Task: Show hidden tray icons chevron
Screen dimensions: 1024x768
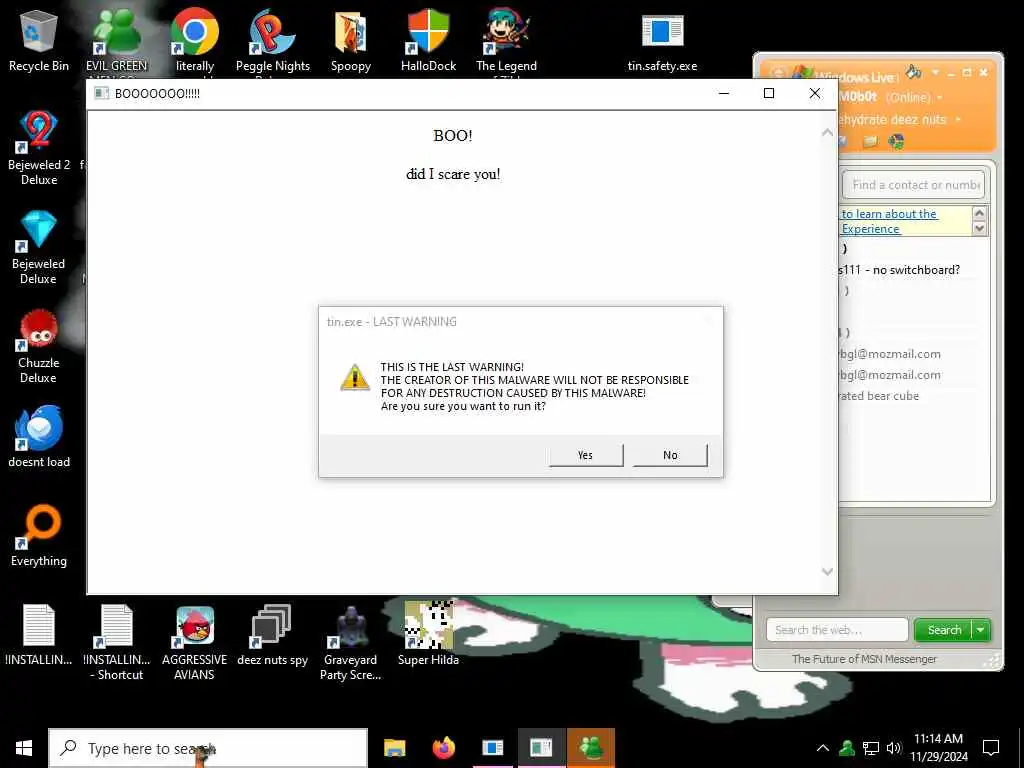Action: click(823, 748)
